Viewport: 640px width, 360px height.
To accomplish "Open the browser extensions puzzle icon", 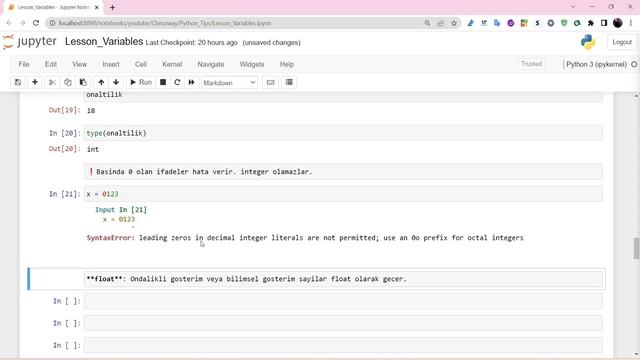I will pyautogui.click(x=591, y=23).
